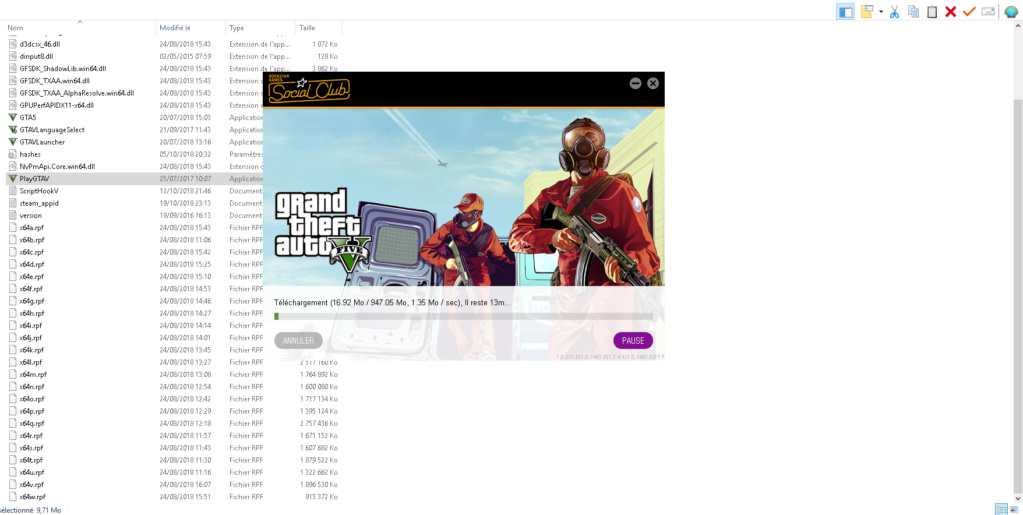The height and width of the screenshot is (515, 1023).
Task: Select the x64p.rpf file name
Action: click(32, 411)
